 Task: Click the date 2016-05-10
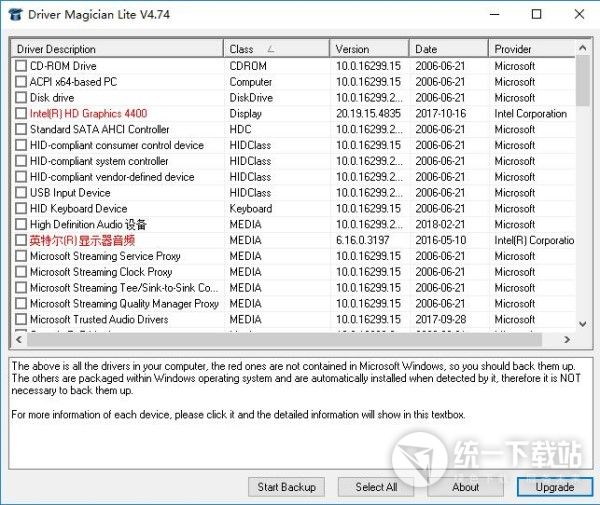click(x=441, y=240)
